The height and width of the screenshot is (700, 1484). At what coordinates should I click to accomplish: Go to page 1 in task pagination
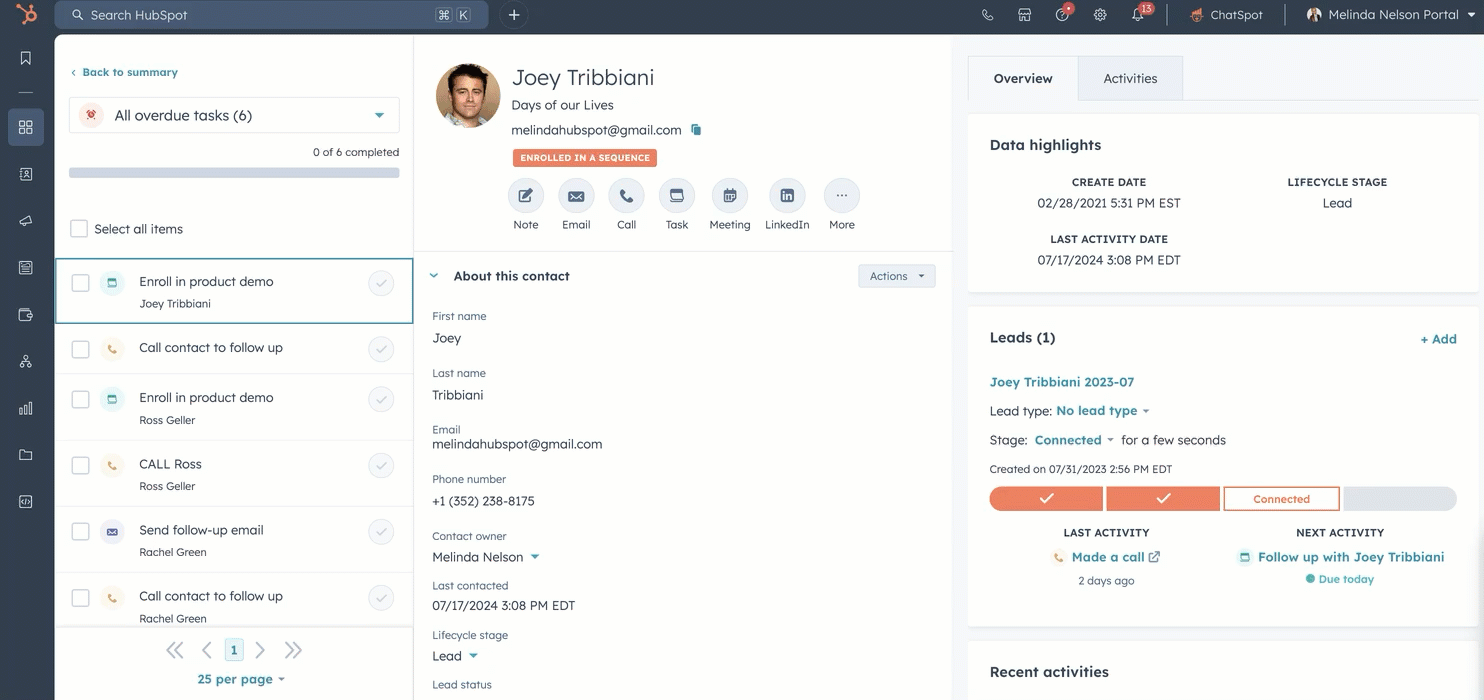234,650
